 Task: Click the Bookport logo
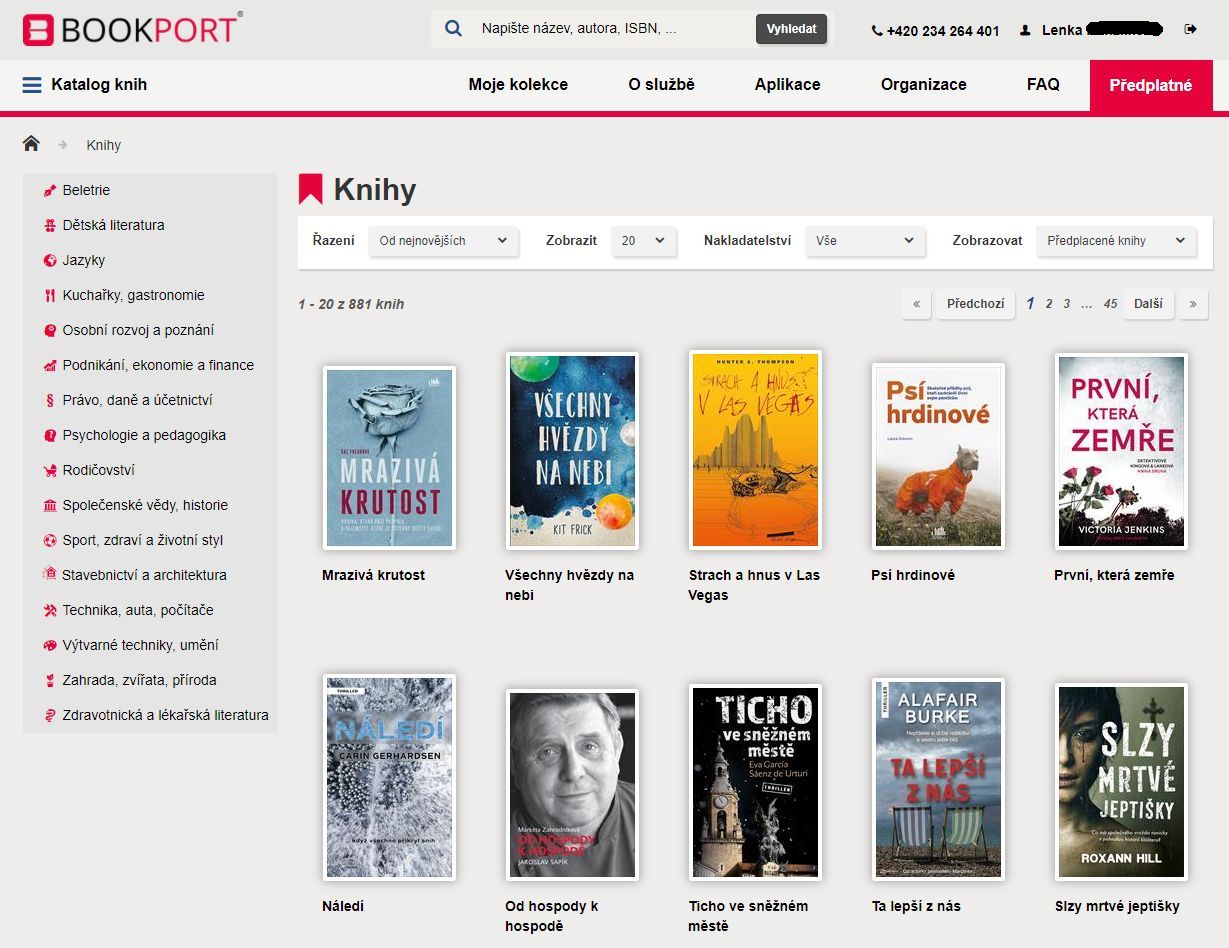(x=132, y=29)
